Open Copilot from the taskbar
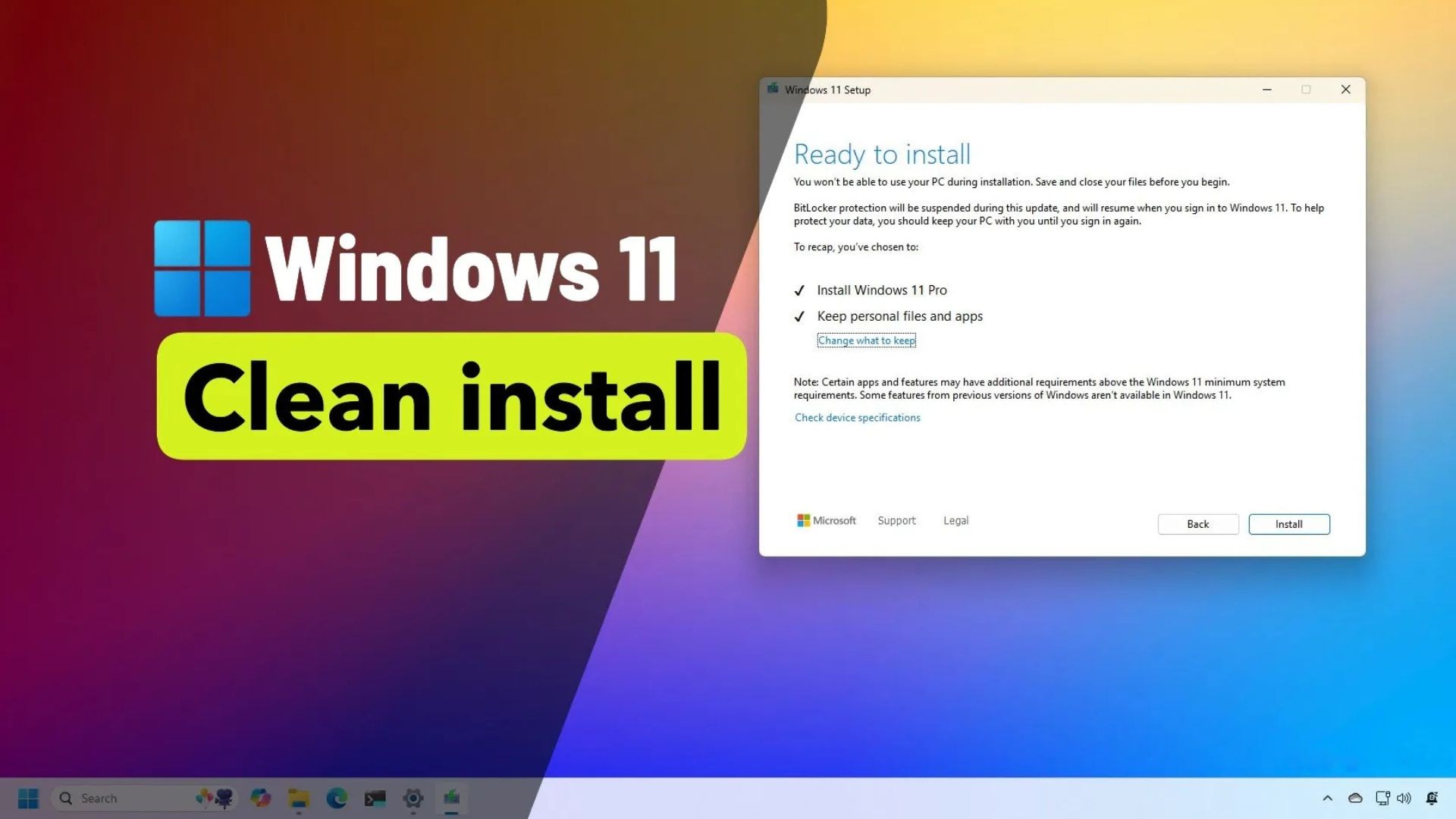The image size is (1456, 819). (260, 798)
